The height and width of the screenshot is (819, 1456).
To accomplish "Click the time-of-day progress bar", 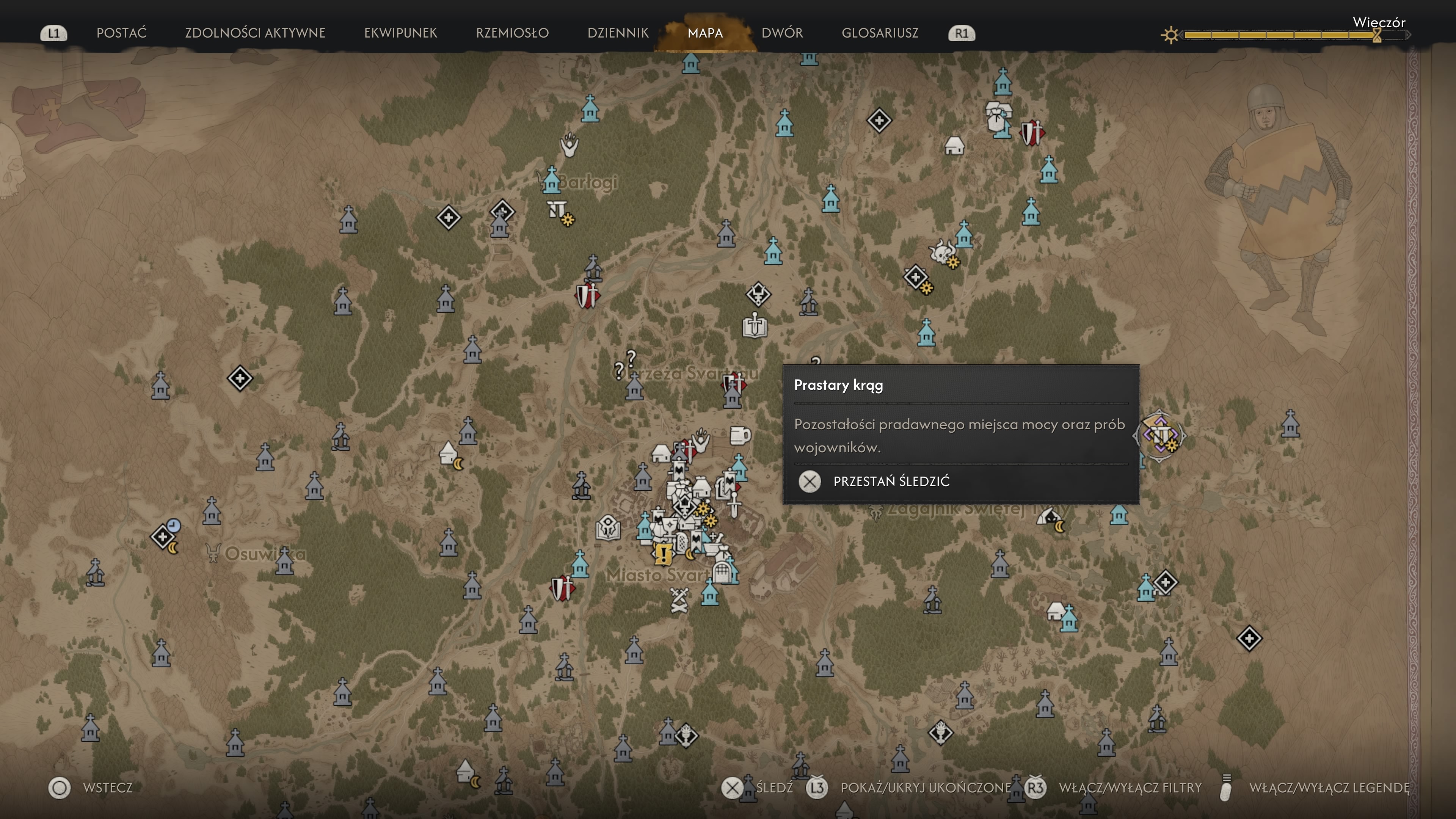I will pyautogui.click(x=1294, y=35).
